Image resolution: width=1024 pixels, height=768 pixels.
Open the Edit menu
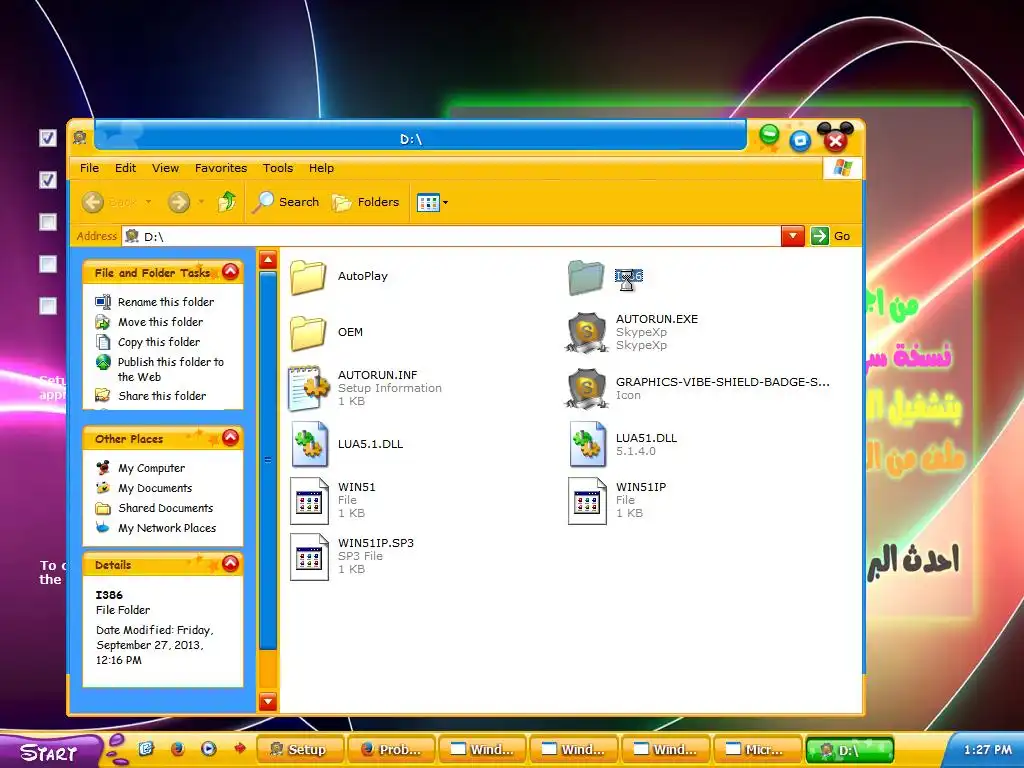tap(125, 168)
